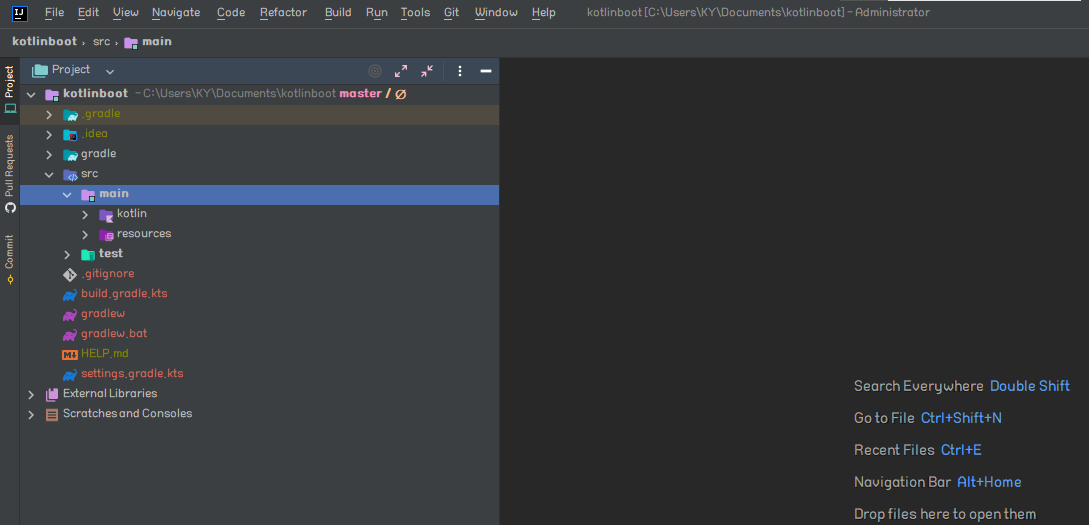Collapse the src folder
The width and height of the screenshot is (1089, 525).
(49, 174)
